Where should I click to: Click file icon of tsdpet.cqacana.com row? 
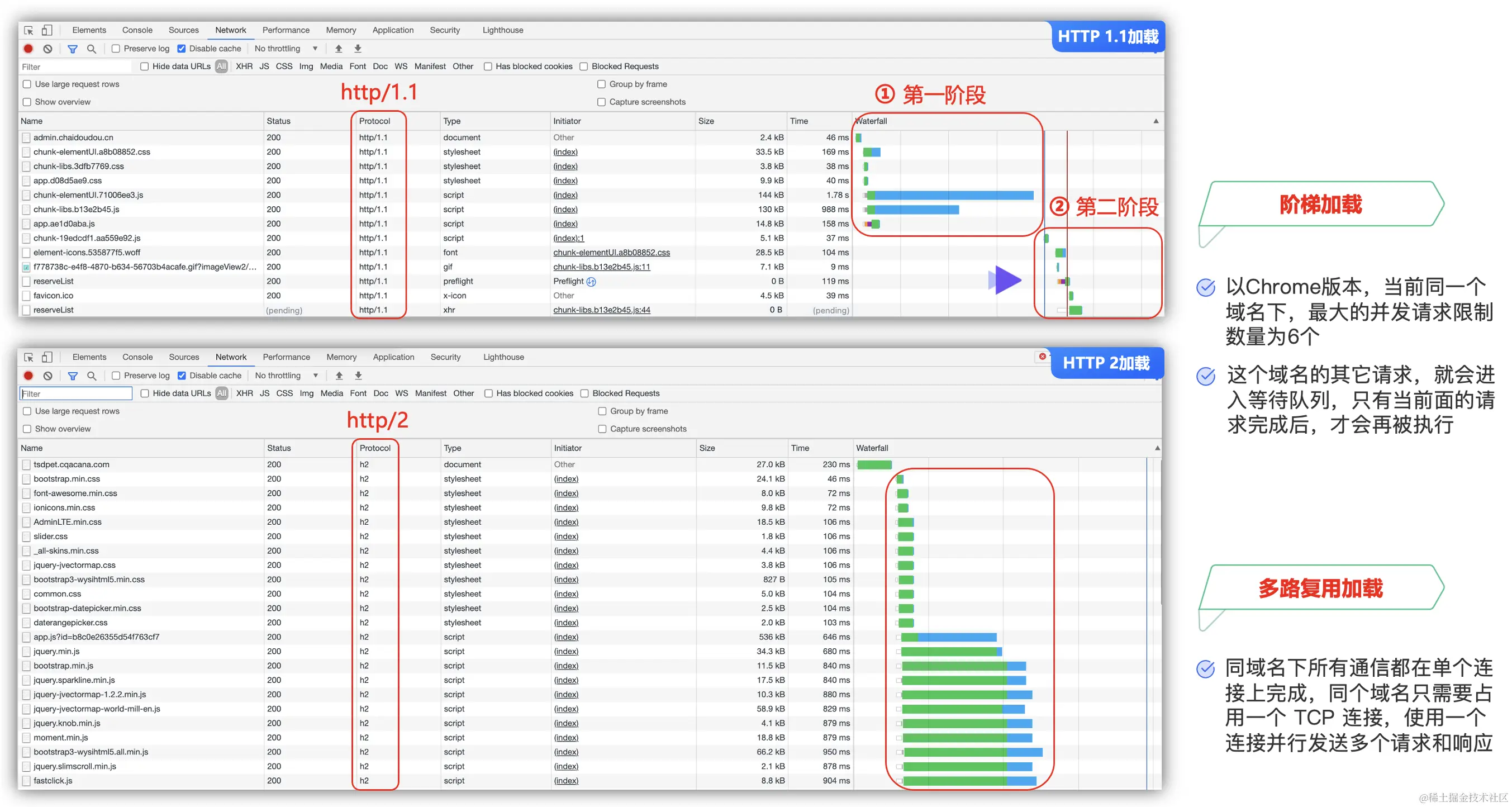pyautogui.click(x=26, y=464)
